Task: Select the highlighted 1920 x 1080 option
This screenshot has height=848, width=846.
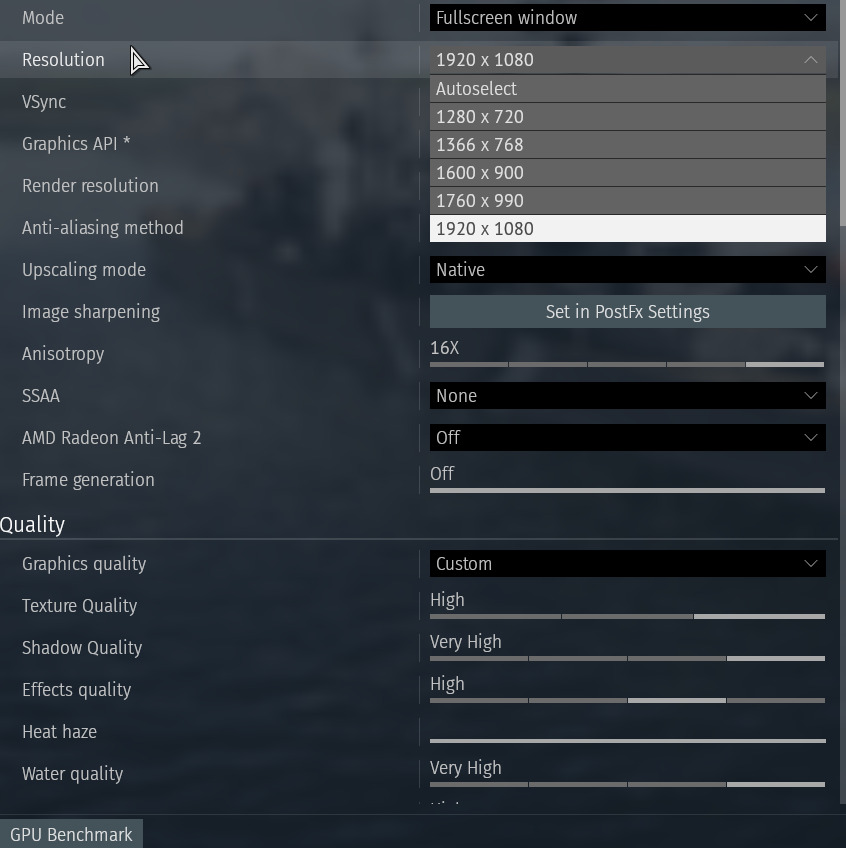Action: pyautogui.click(x=627, y=229)
